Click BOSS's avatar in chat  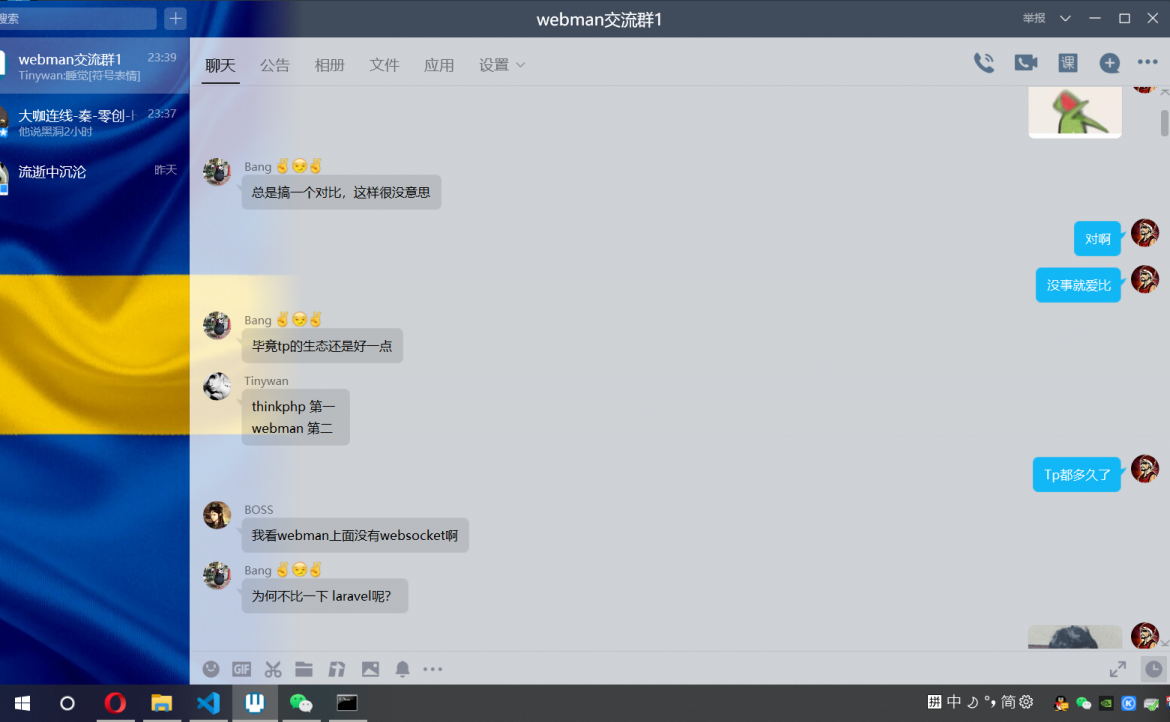pos(217,515)
